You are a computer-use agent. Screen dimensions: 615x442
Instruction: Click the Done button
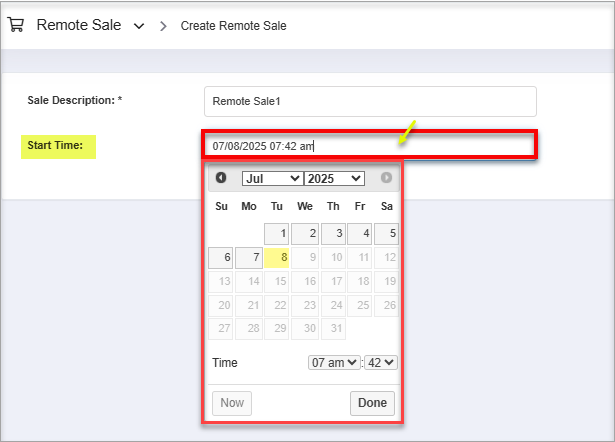(372, 403)
